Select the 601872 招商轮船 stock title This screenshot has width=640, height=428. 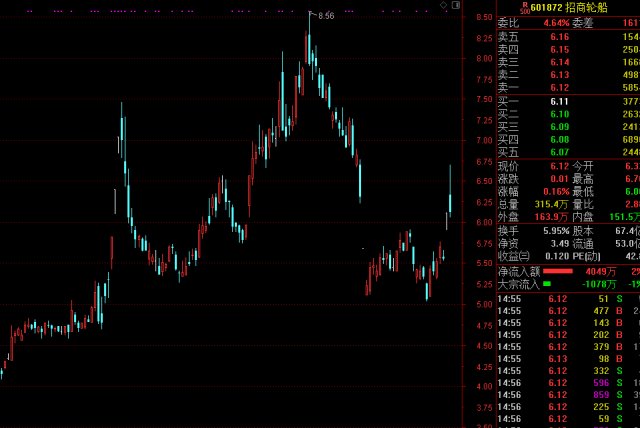[569, 7]
